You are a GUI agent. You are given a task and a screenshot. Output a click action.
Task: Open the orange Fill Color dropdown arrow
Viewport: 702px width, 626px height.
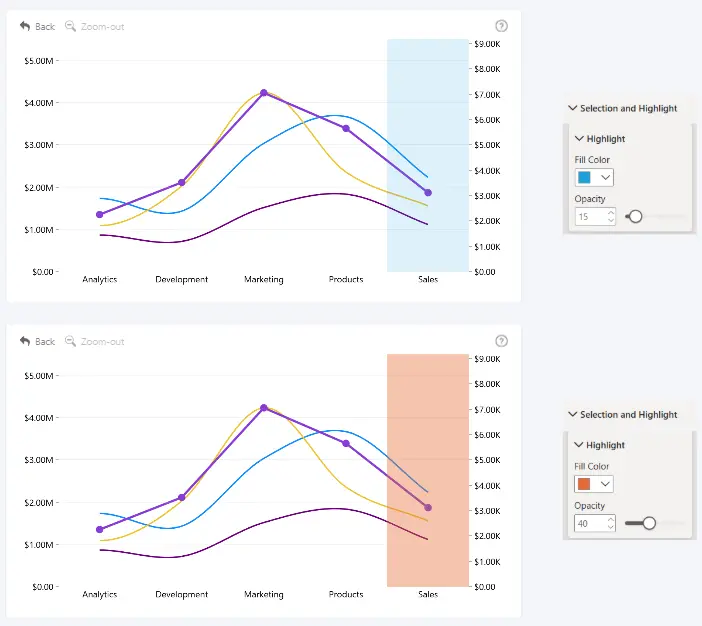pos(605,484)
